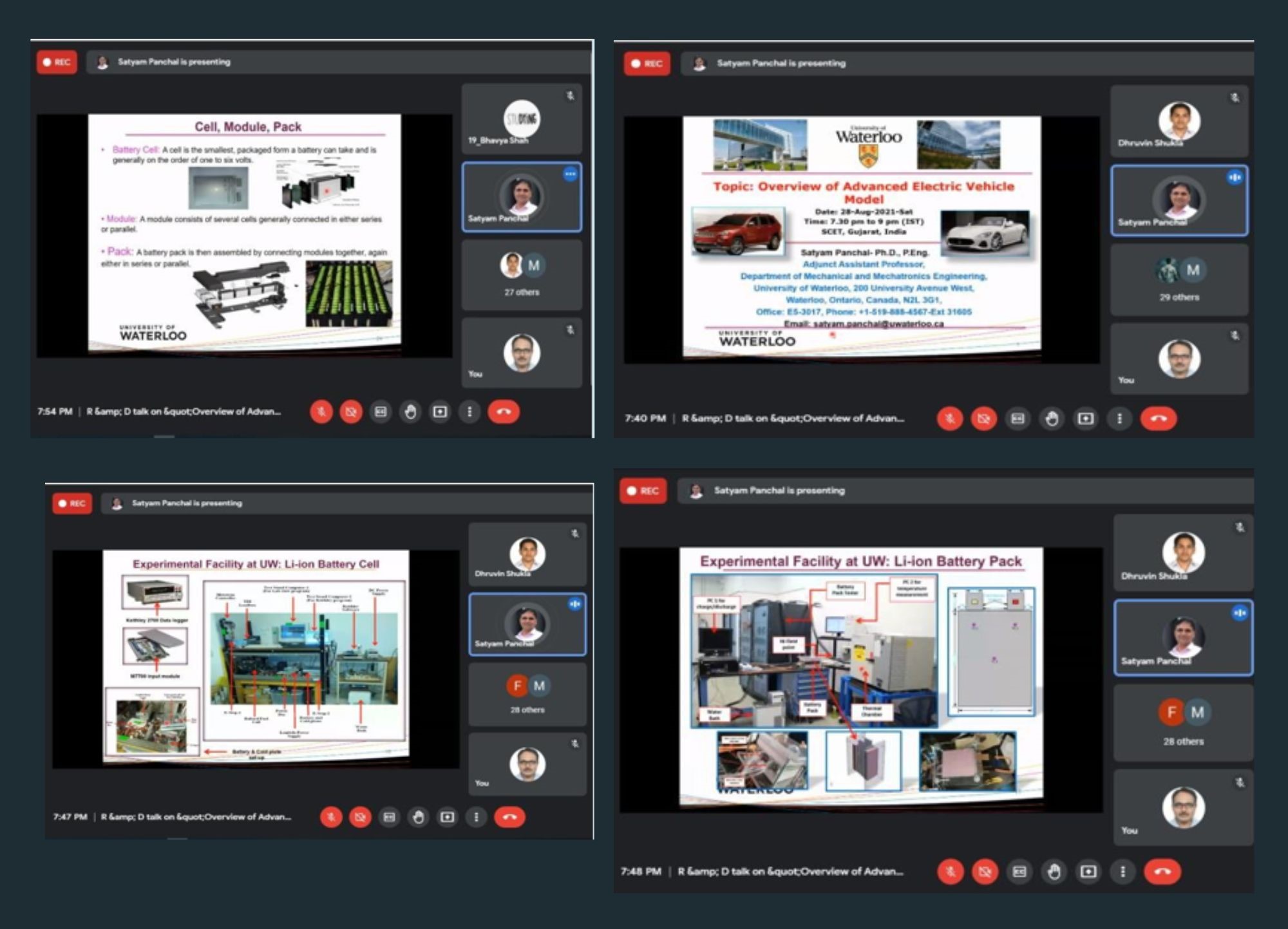Raise hand in the 7:54 PM meeting
Image resolution: width=1288 pixels, height=929 pixels.
pos(410,411)
